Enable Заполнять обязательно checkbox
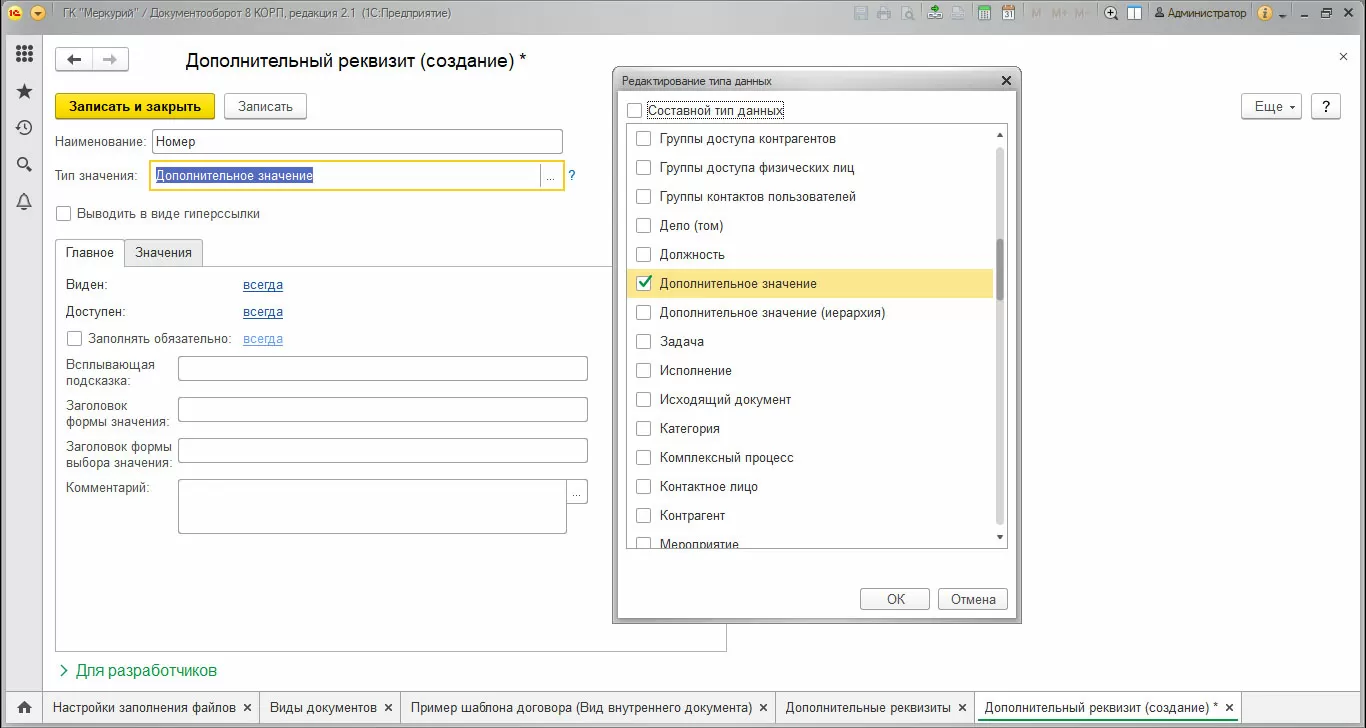The width and height of the screenshot is (1366, 728). (74, 339)
